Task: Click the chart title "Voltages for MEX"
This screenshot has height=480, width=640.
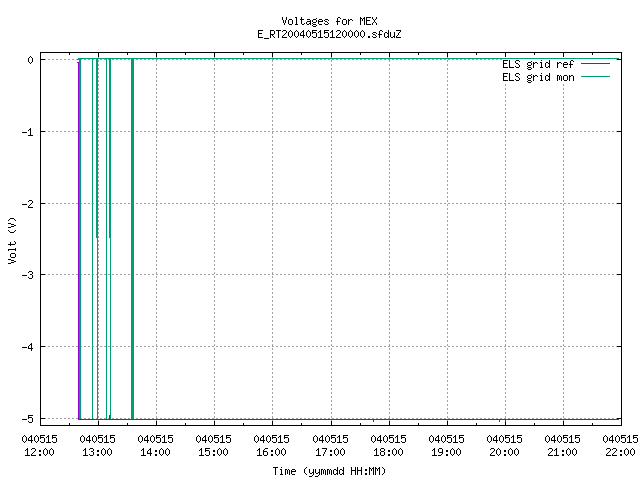Action: click(x=329, y=21)
